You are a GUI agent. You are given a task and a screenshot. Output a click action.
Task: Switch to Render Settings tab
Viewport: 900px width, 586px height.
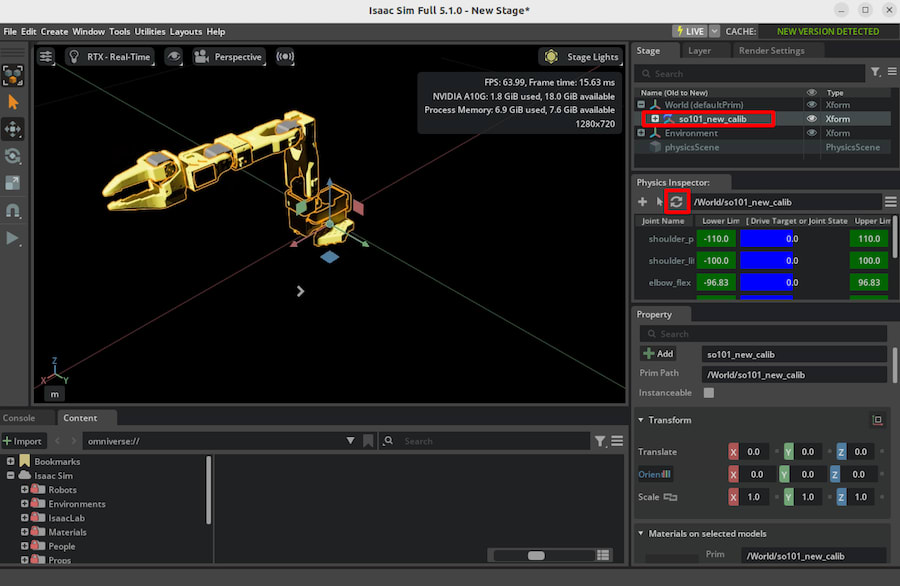click(771, 51)
